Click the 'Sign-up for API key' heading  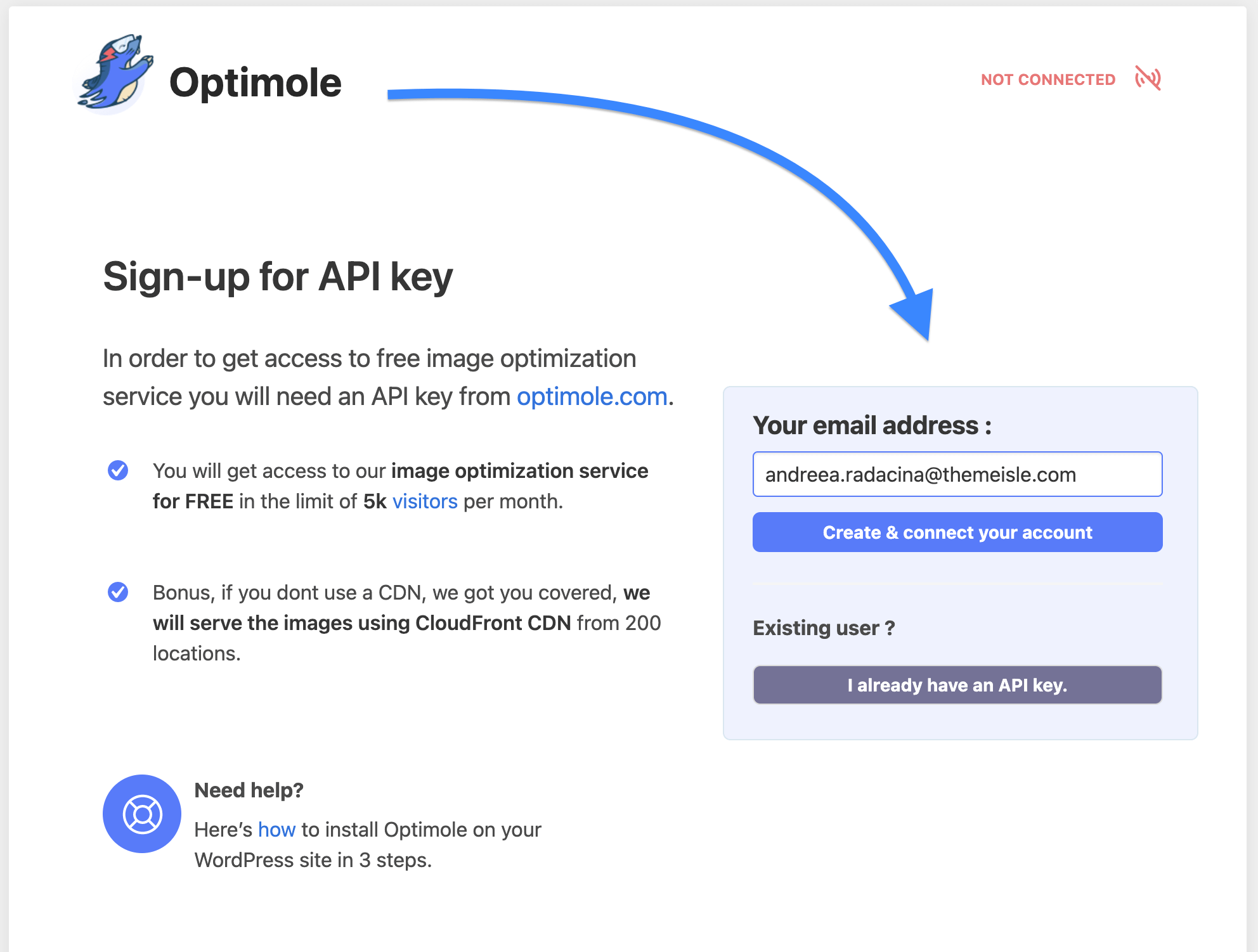tap(278, 277)
